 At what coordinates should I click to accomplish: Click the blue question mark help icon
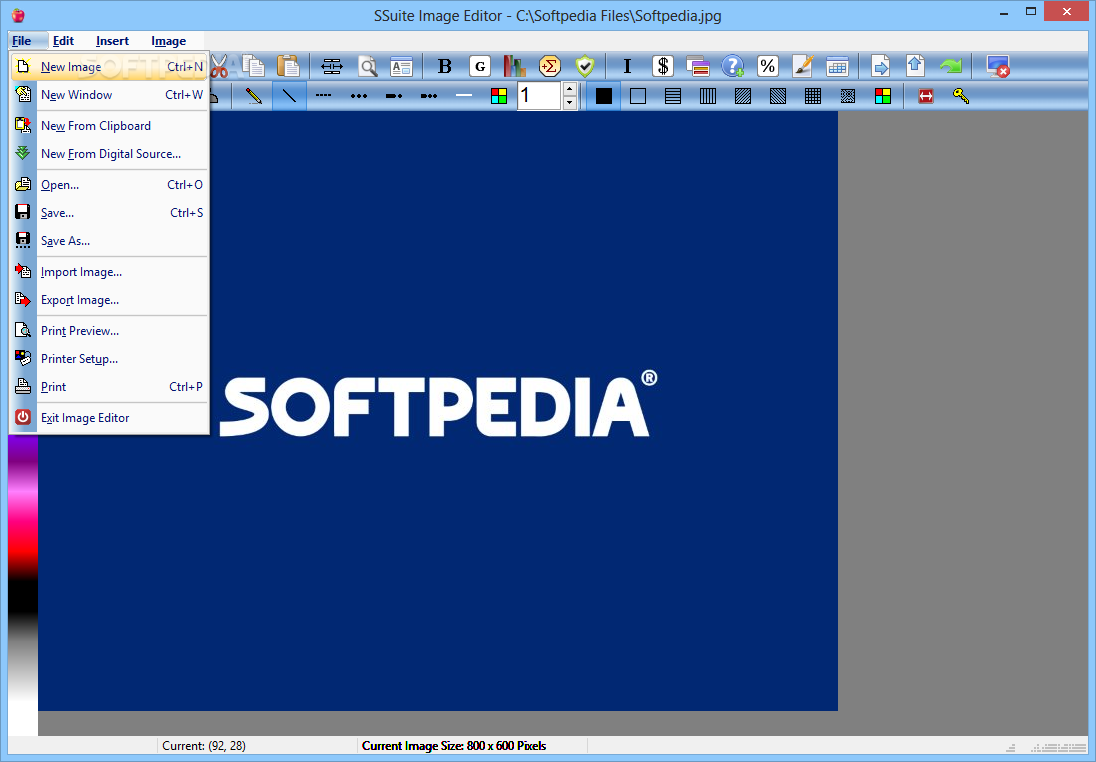[x=733, y=66]
